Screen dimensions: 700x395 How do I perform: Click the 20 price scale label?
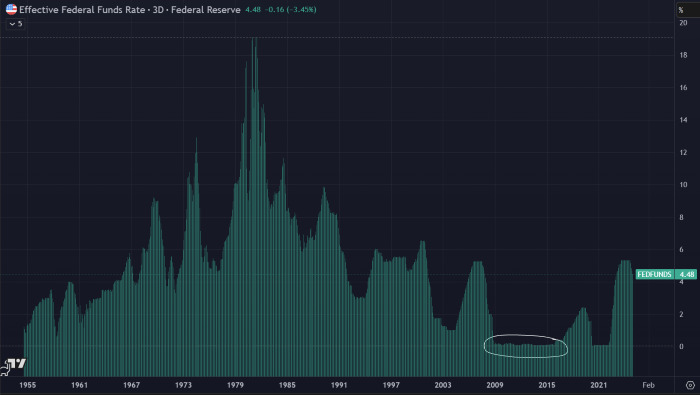click(683, 23)
